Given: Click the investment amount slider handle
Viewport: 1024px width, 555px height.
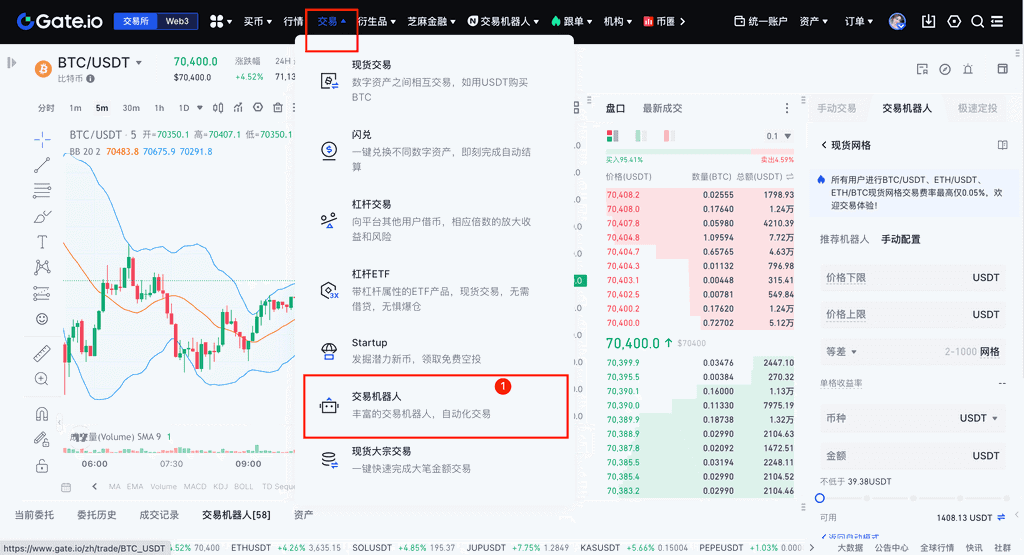Looking at the screenshot, I should click(x=820, y=498).
